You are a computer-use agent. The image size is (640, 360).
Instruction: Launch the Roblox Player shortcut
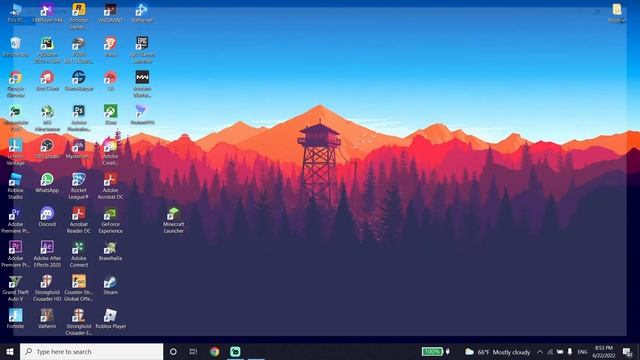110,318
